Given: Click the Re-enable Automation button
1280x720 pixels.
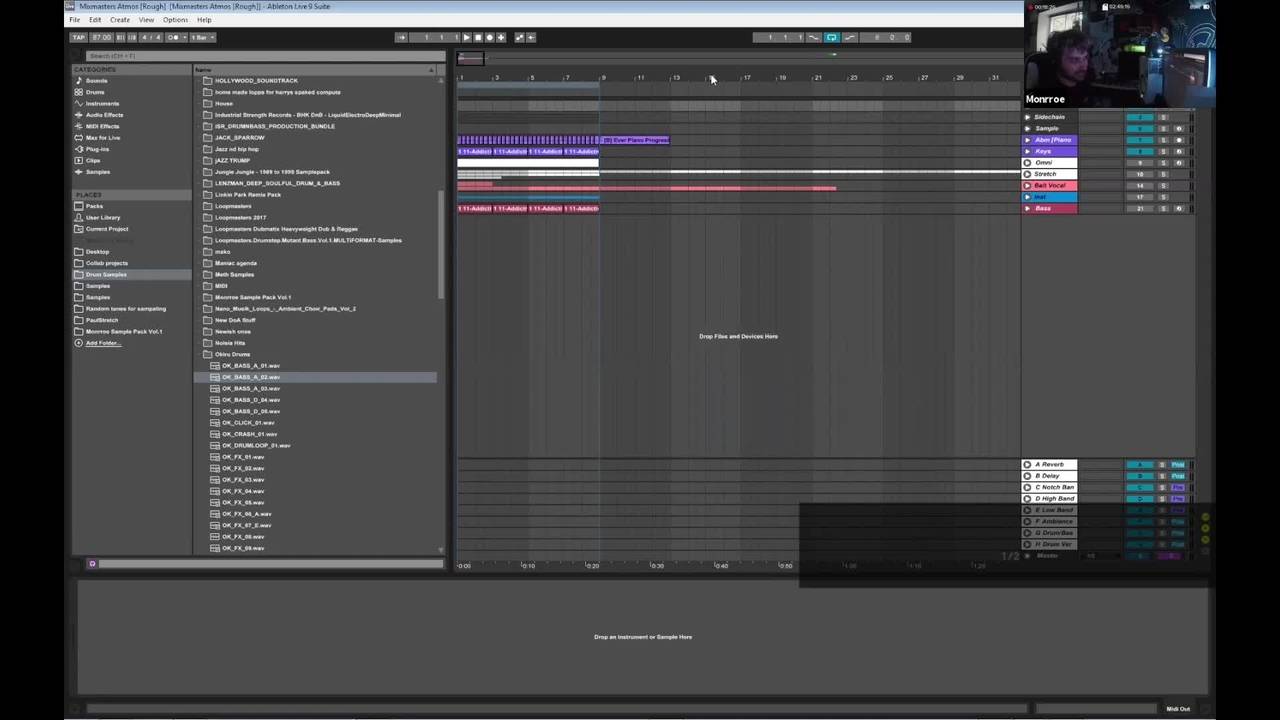Looking at the screenshot, I should [531, 37].
